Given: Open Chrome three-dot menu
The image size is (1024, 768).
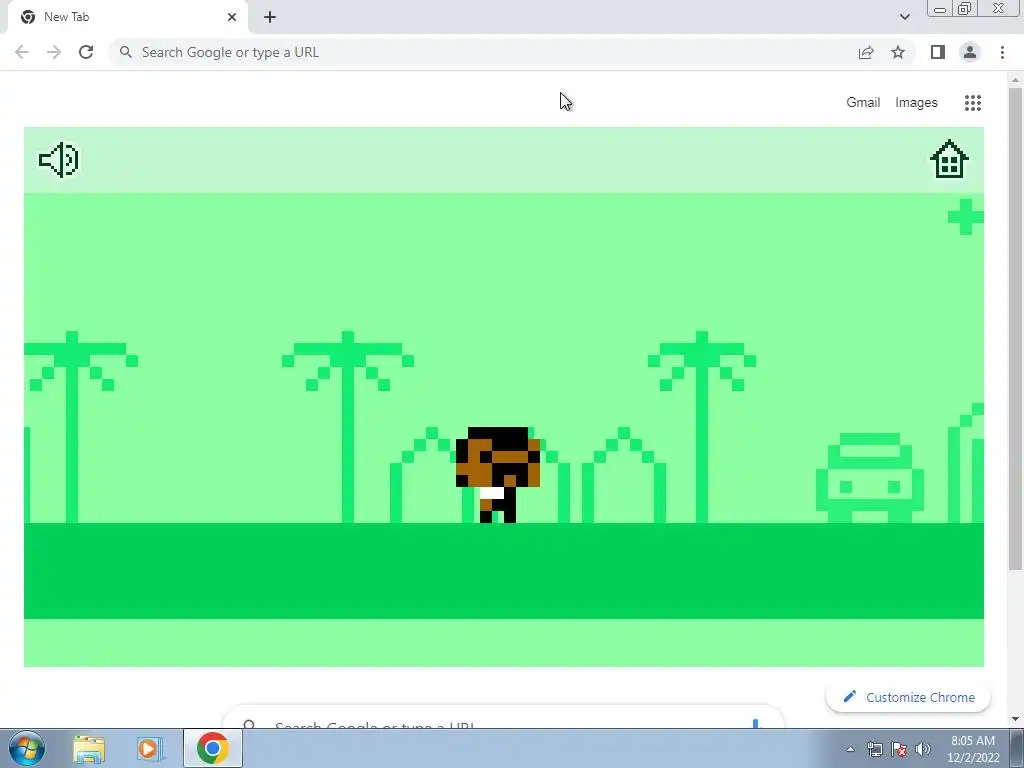Looking at the screenshot, I should (1002, 52).
